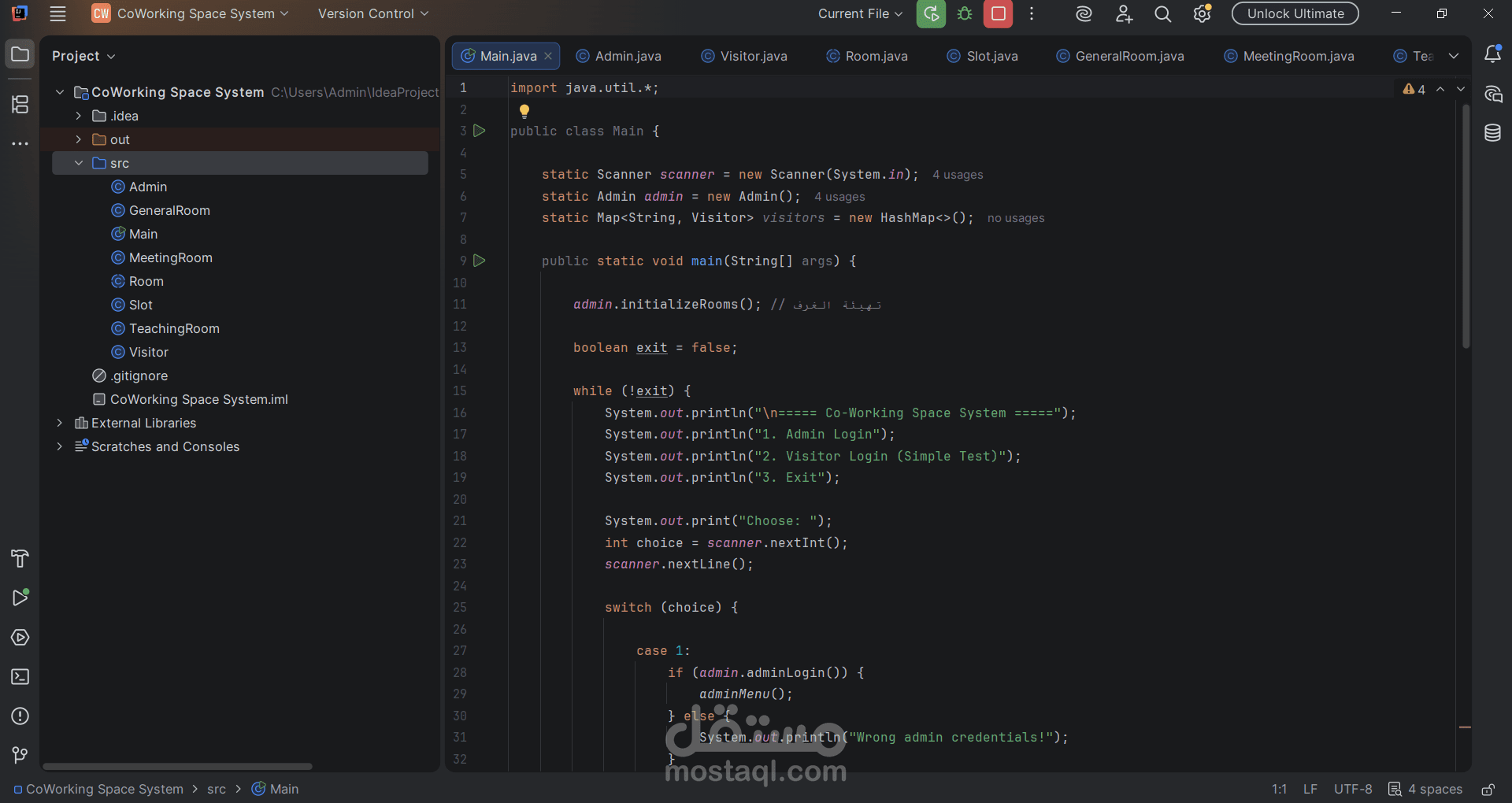Click the 4 spaces indent setting
The width and height of the screenshot is (1512, 803).
[1425, 789]
